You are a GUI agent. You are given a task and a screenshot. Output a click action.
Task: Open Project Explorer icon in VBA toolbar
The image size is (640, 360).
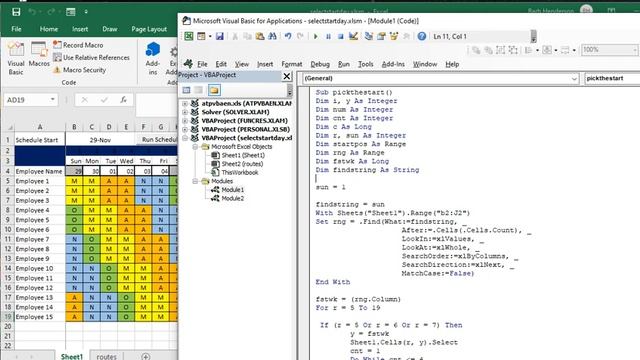pyautogui.click(x=369, y=36)
